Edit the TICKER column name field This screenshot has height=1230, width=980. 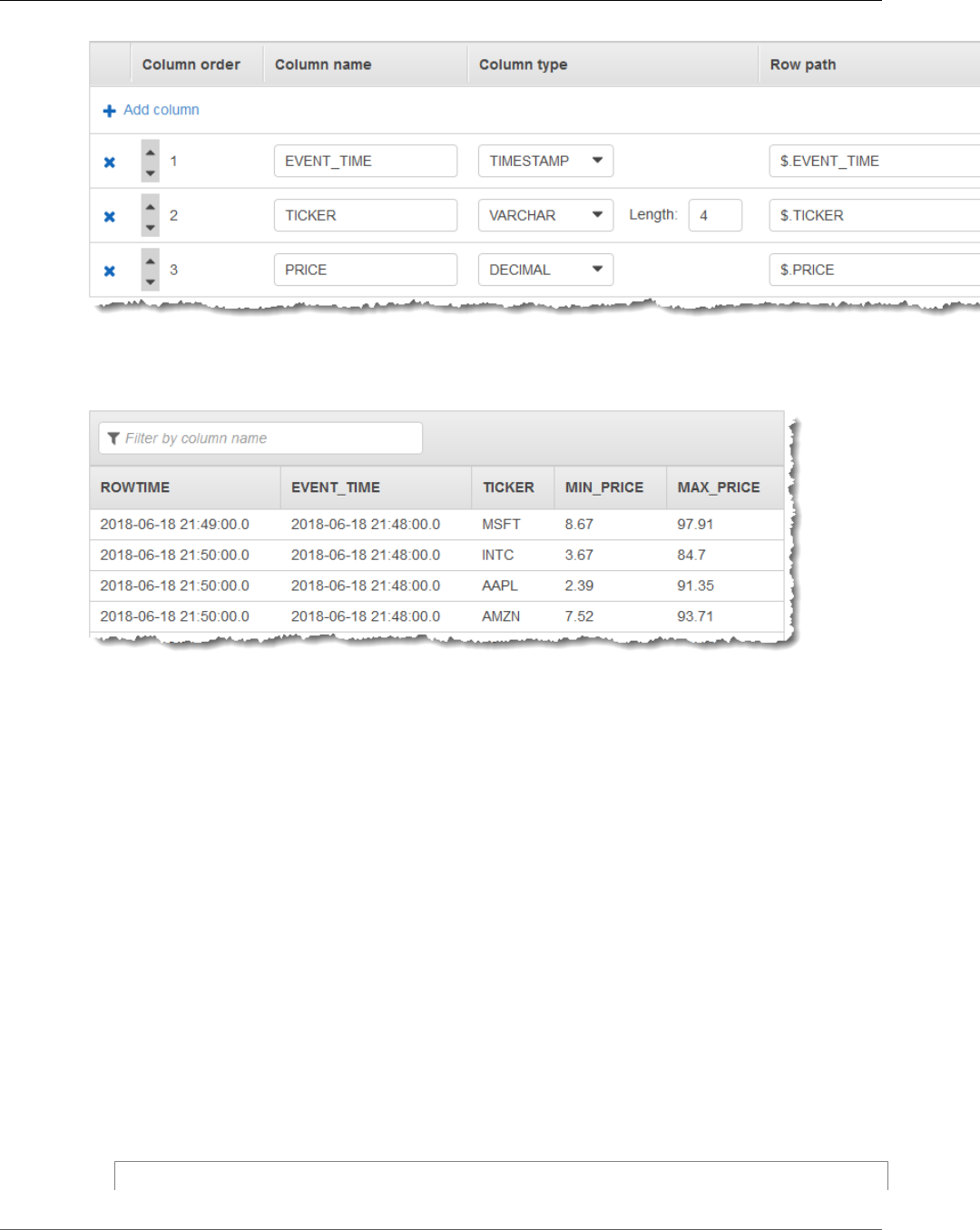tap(366, 215)
